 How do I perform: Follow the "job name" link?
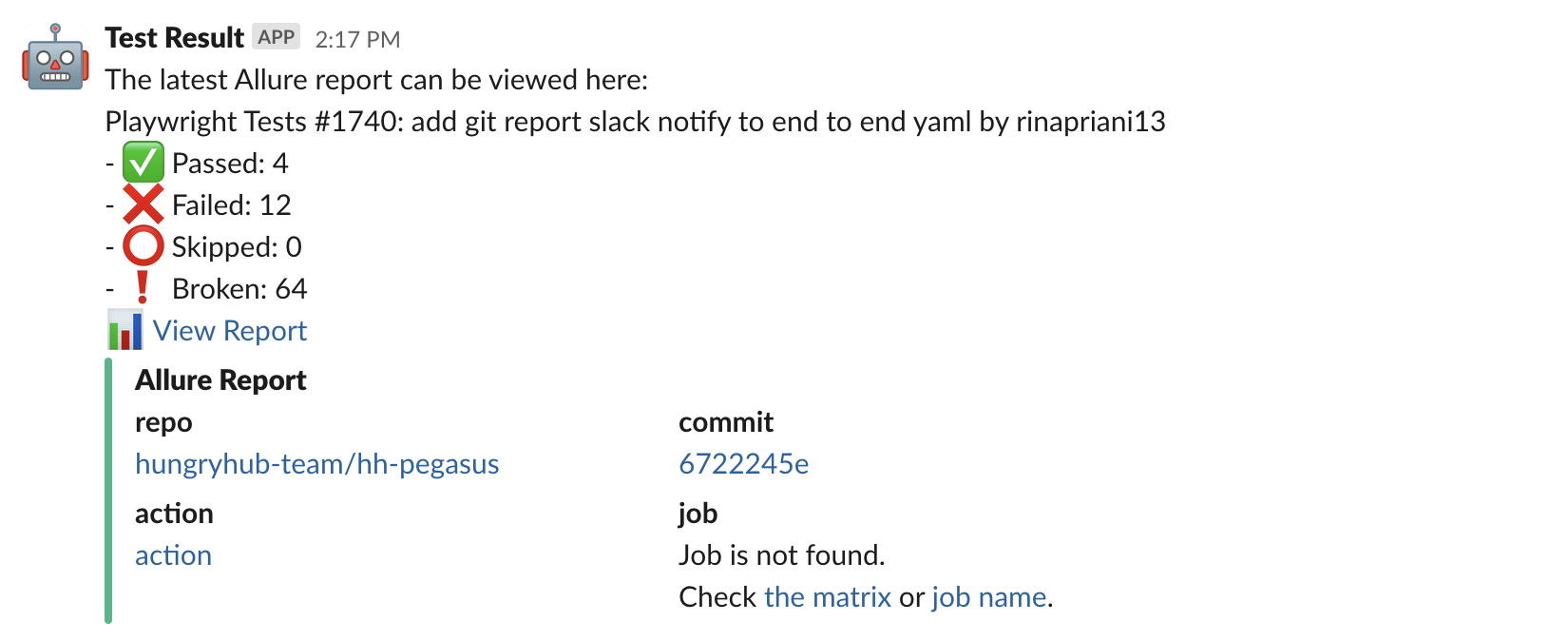pos(988,597)
